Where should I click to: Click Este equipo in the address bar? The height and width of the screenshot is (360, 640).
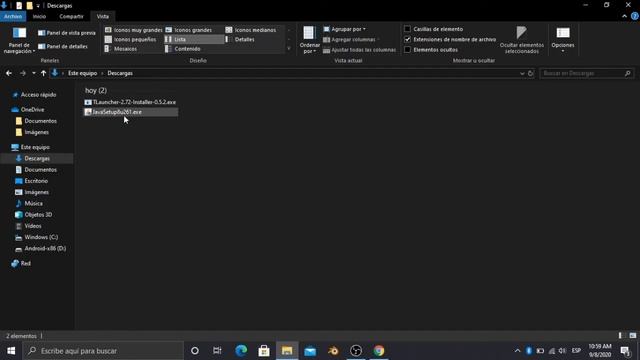(x=82, y=73)
